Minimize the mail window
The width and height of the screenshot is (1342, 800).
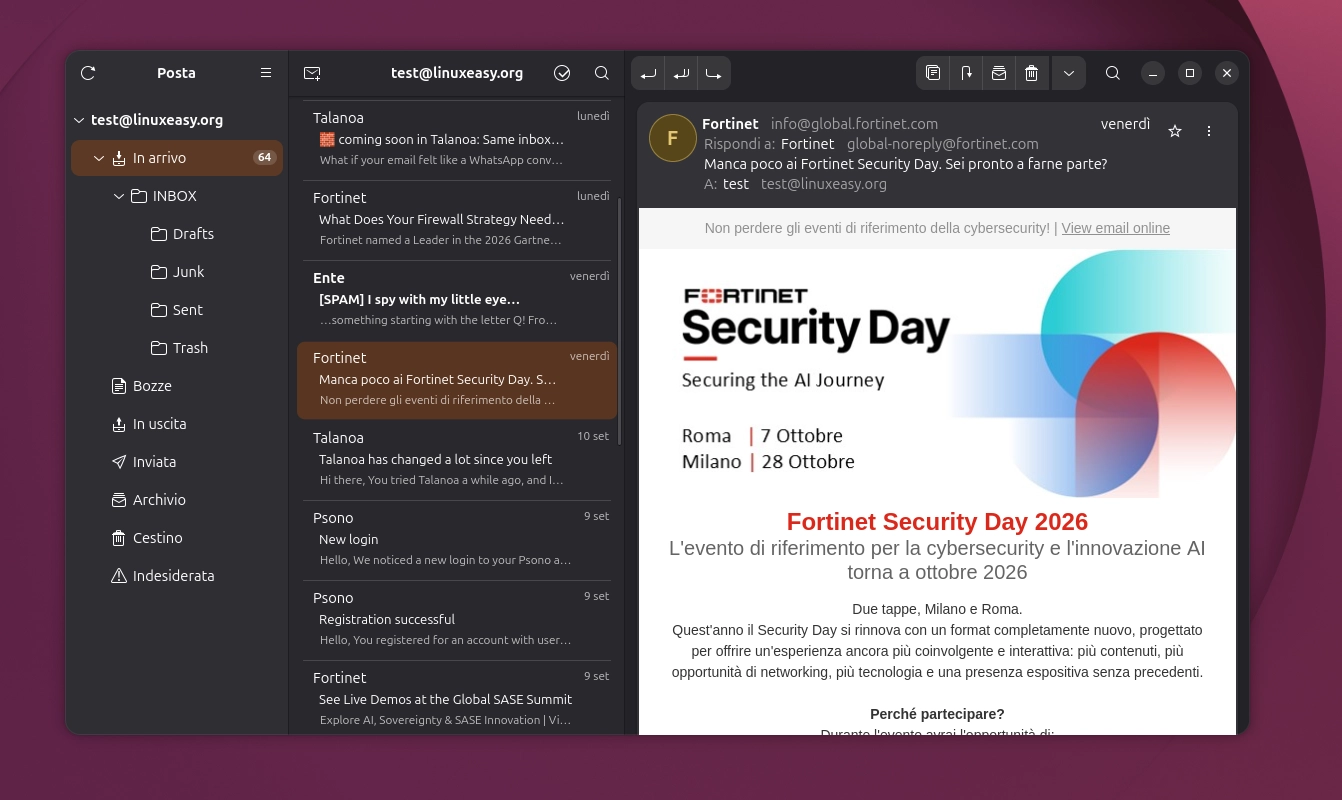coord(1153,73)
